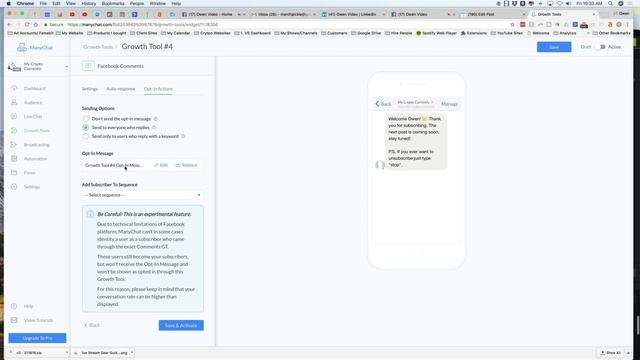Click Show All downloads button

click(611, 352)
